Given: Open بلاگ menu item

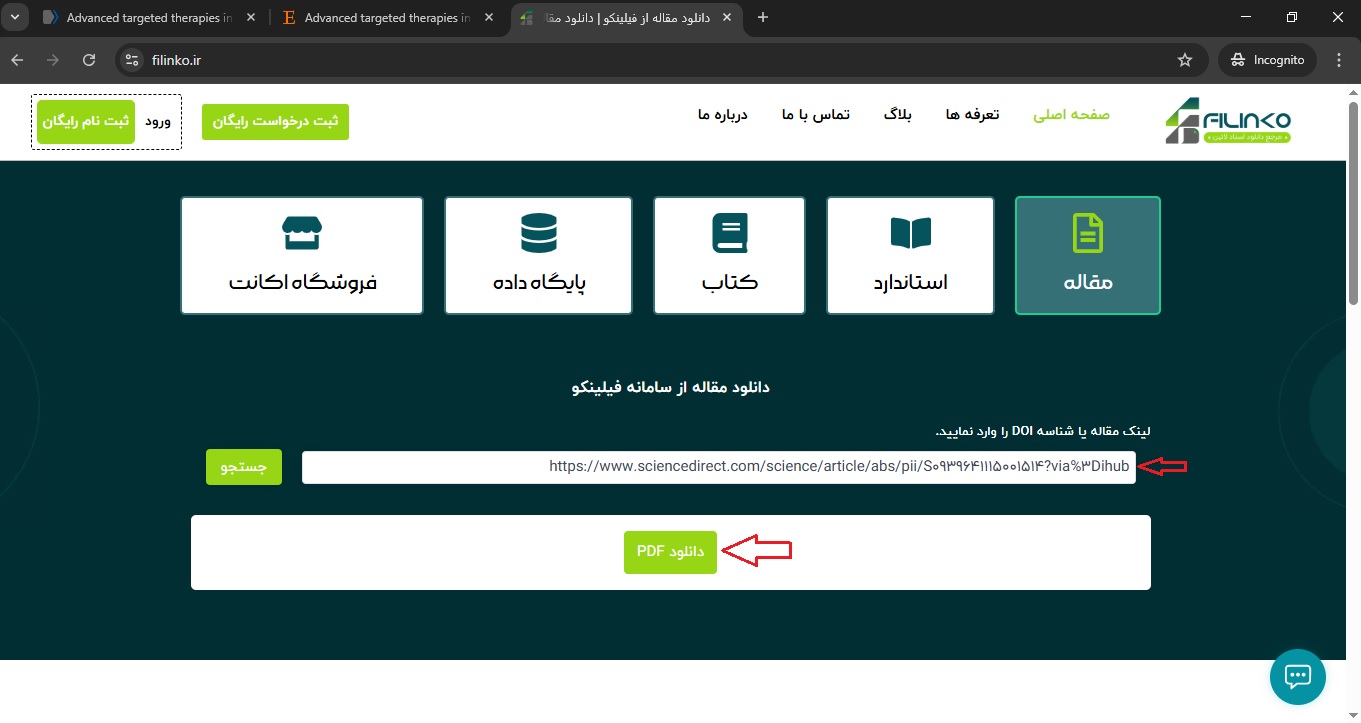Looking at the screenshot, I should click(897, 115).
